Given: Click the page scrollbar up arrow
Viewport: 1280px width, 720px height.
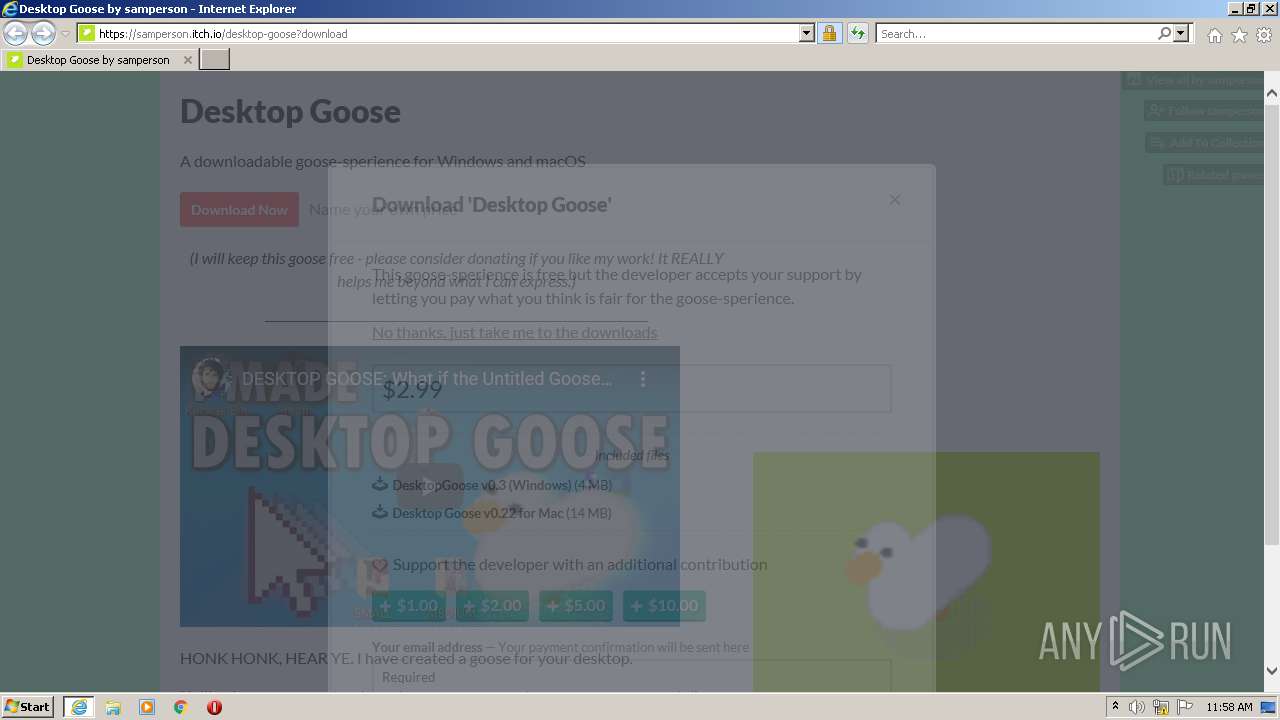Looking at the screenshot, I should 1272,93.
